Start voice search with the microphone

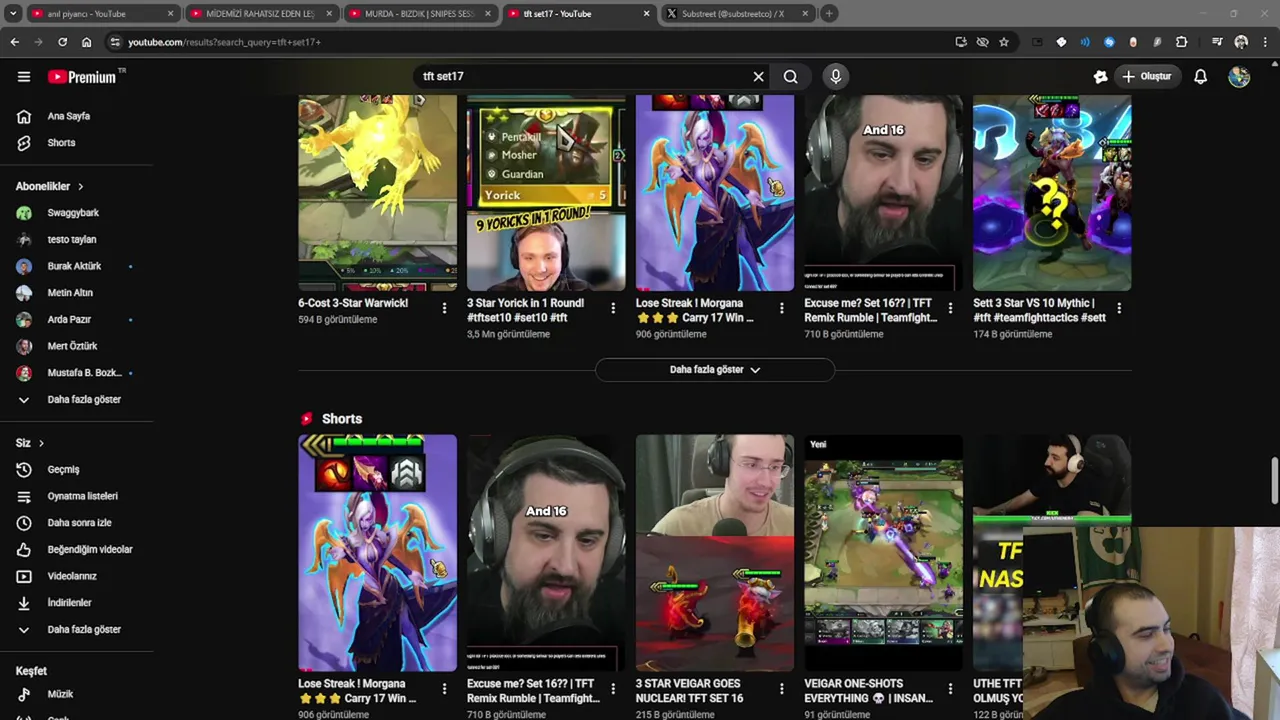tap(836, 76)
